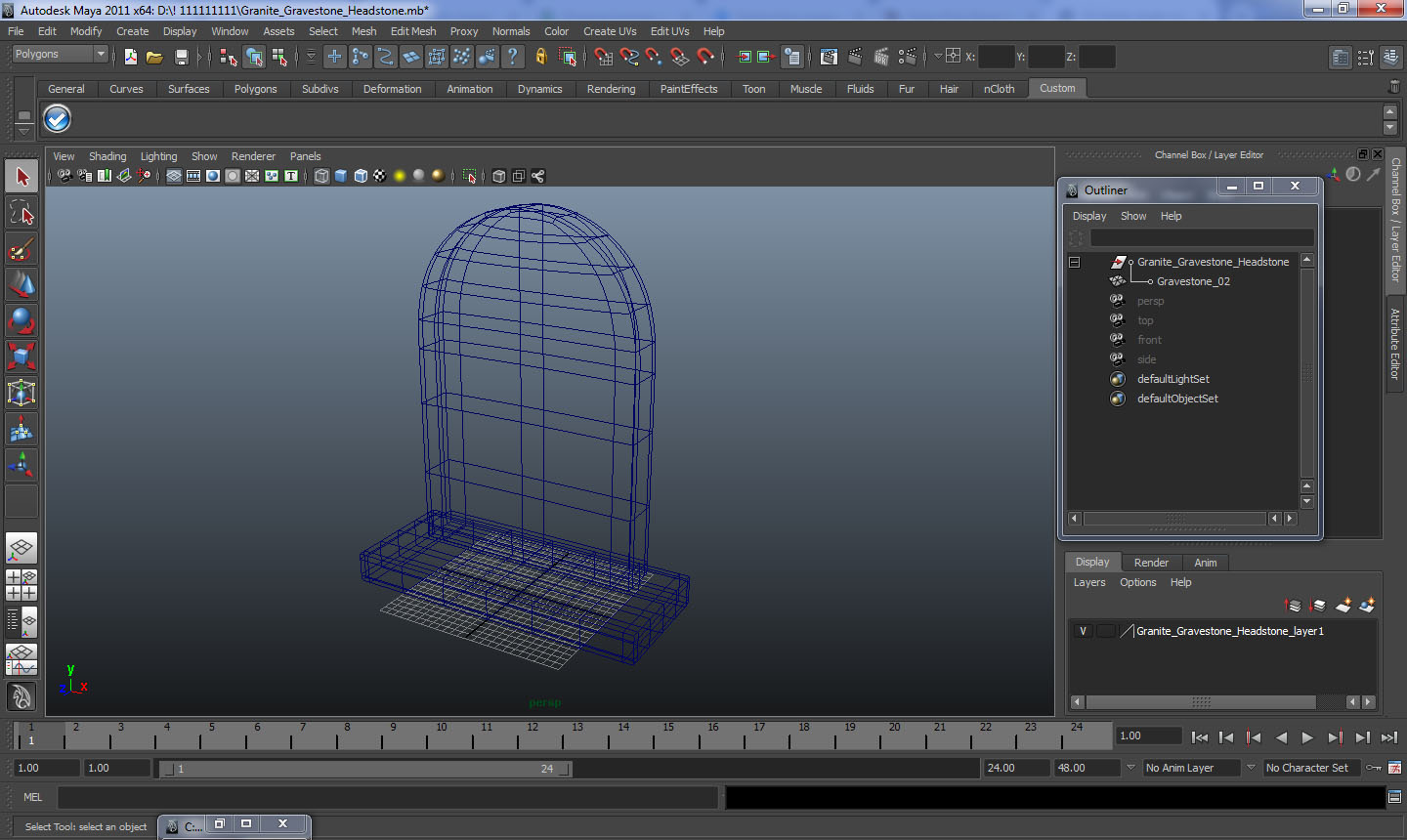
Task: Open the Create UVs menu
Action: coord(610,31)
